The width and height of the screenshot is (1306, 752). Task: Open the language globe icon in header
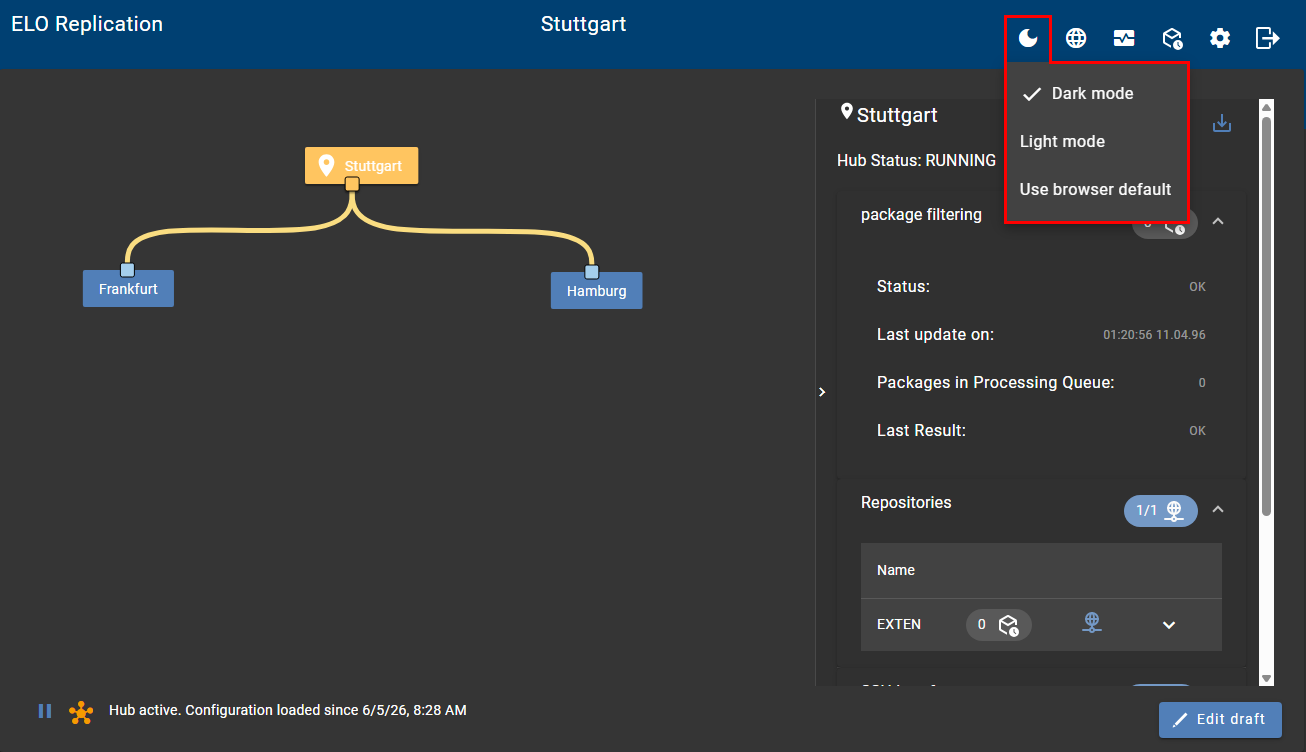tap(1076, 38)
